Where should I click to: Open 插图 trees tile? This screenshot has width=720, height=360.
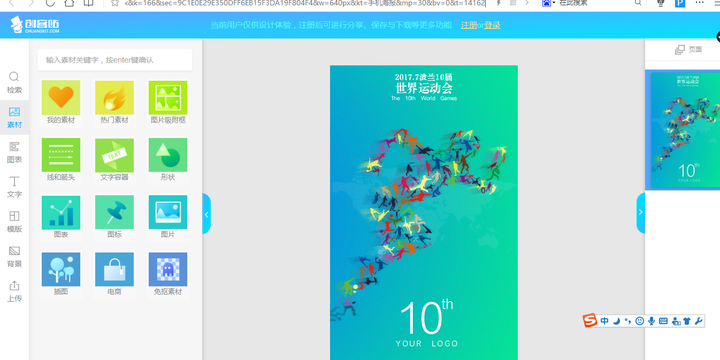(61, 275)
